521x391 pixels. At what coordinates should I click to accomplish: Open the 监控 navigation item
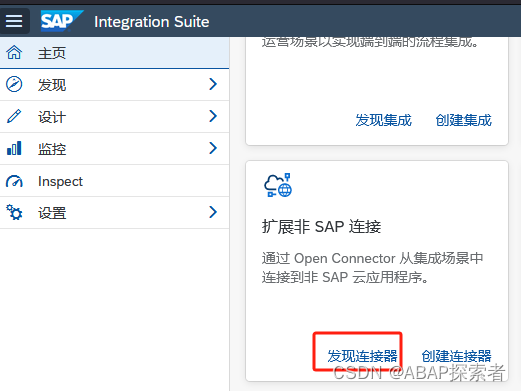[114, 149]
